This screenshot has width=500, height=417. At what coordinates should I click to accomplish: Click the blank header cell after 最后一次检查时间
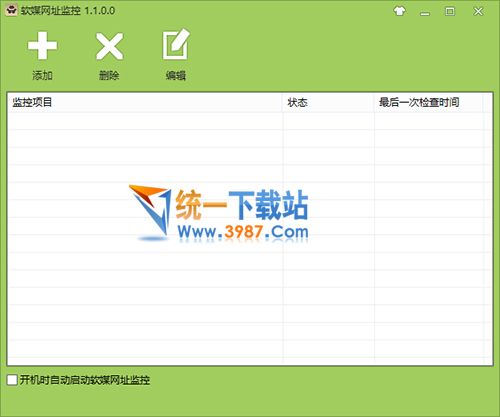pos(488,102)
